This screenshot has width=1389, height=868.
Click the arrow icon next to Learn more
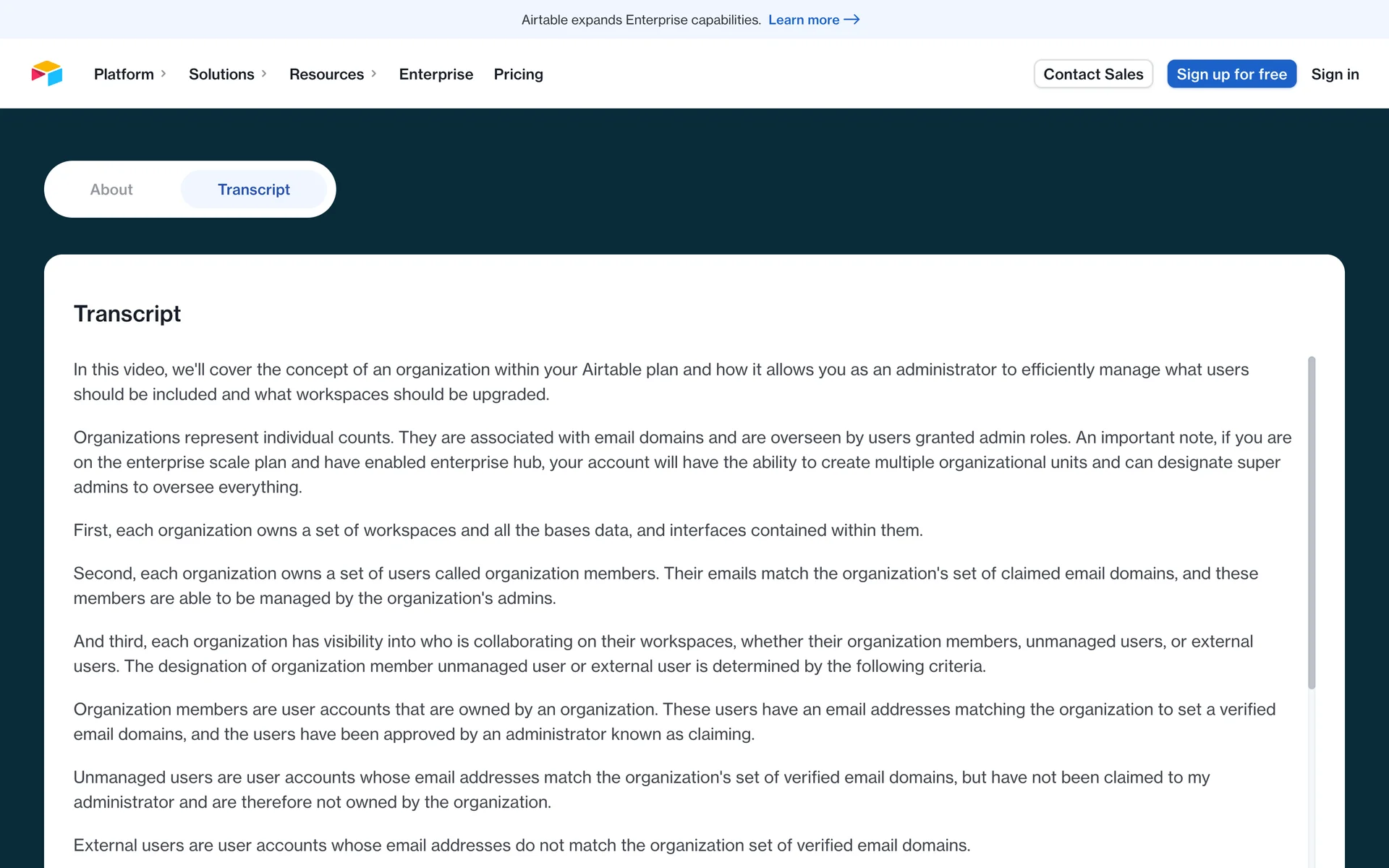click(x=852, y=20)
